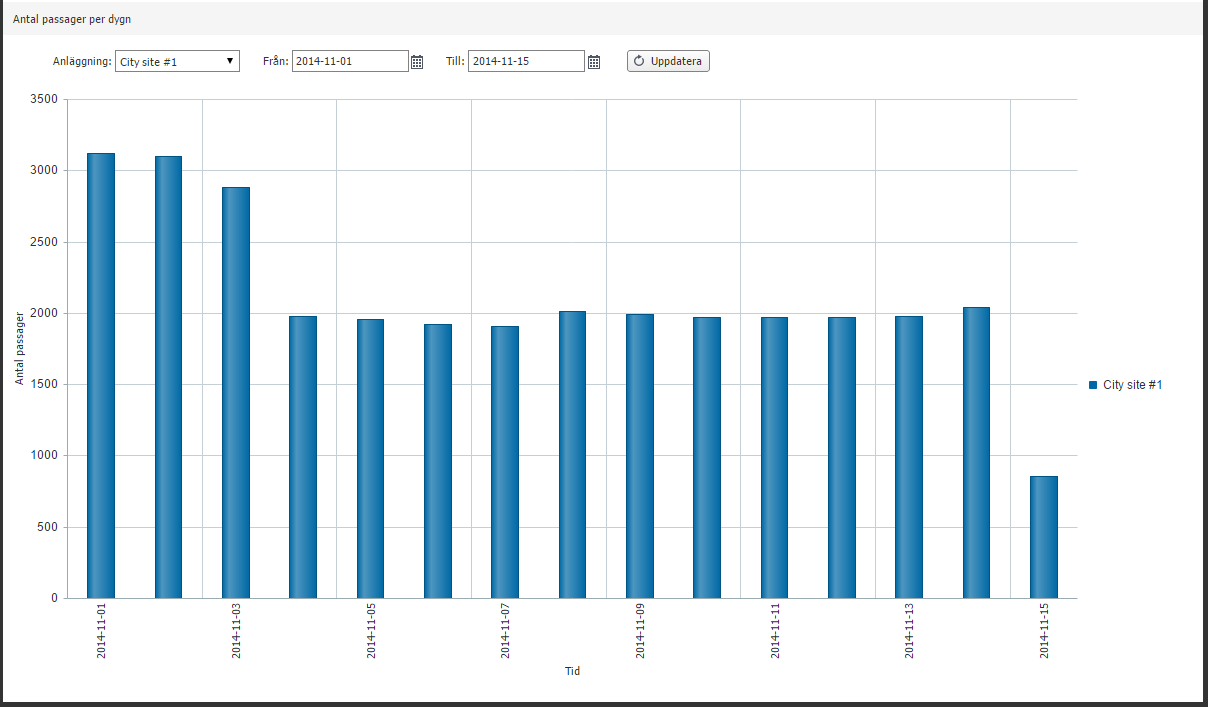
Task: Select the bar for 2014-11-11
Action: tap(774, 458)
